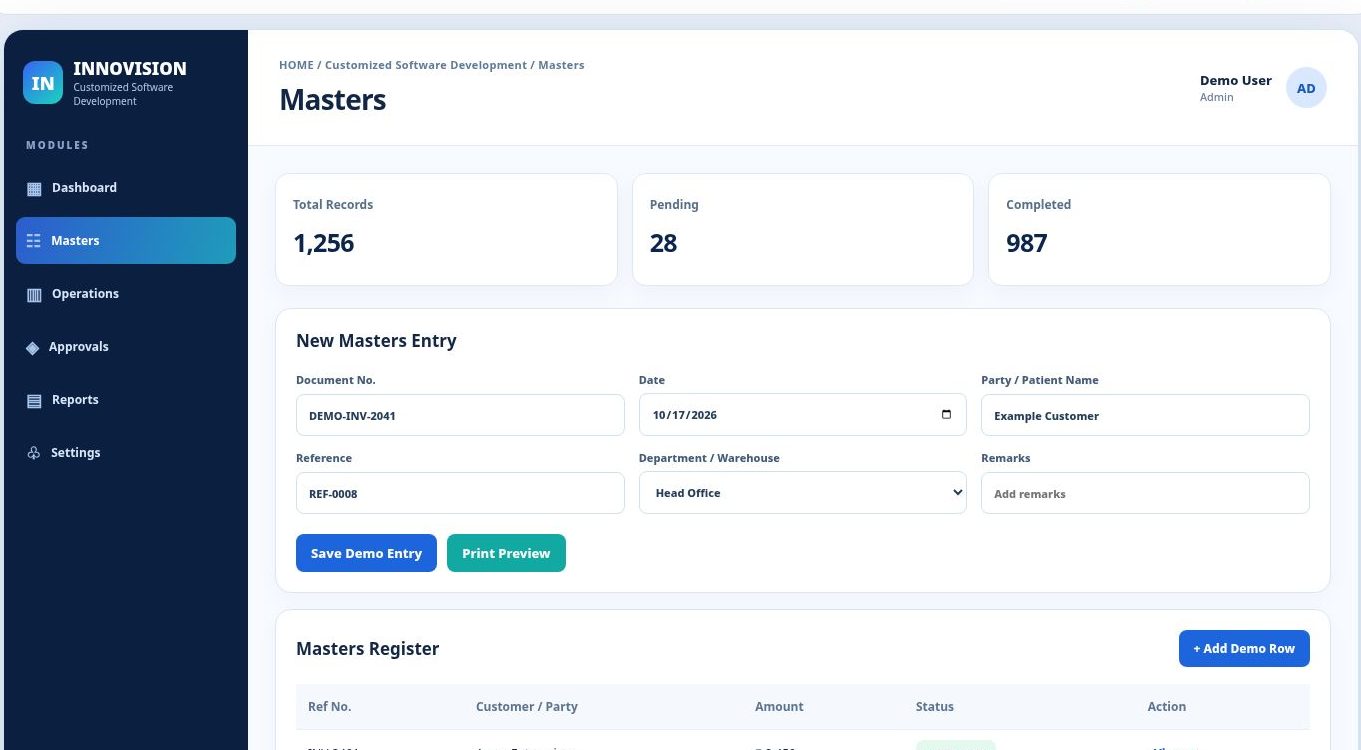1361x750 pixels.
Task: Click the Masters page title
Action: point(333,100)
